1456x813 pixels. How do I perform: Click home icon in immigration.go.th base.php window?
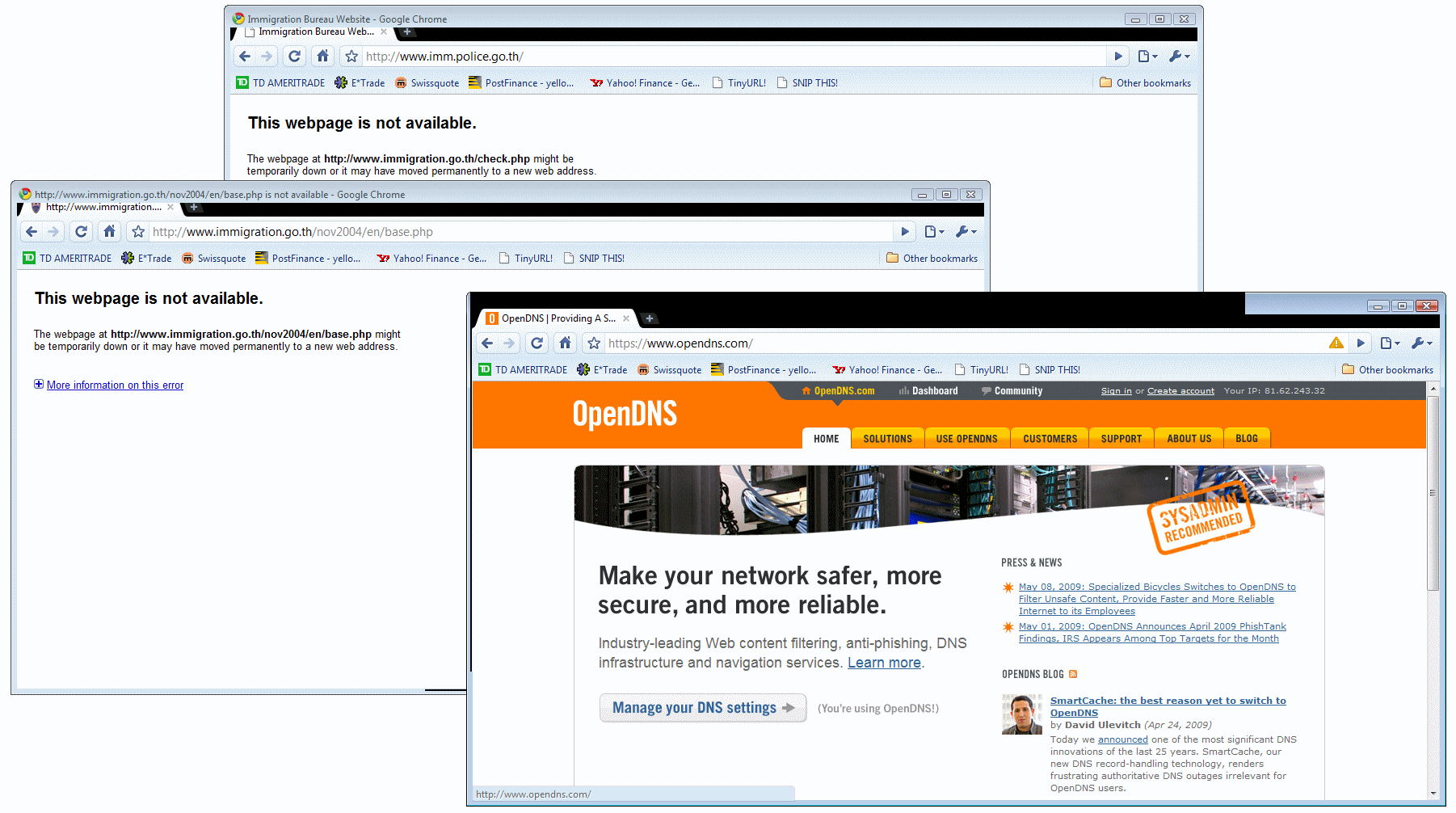coord(110,232)
